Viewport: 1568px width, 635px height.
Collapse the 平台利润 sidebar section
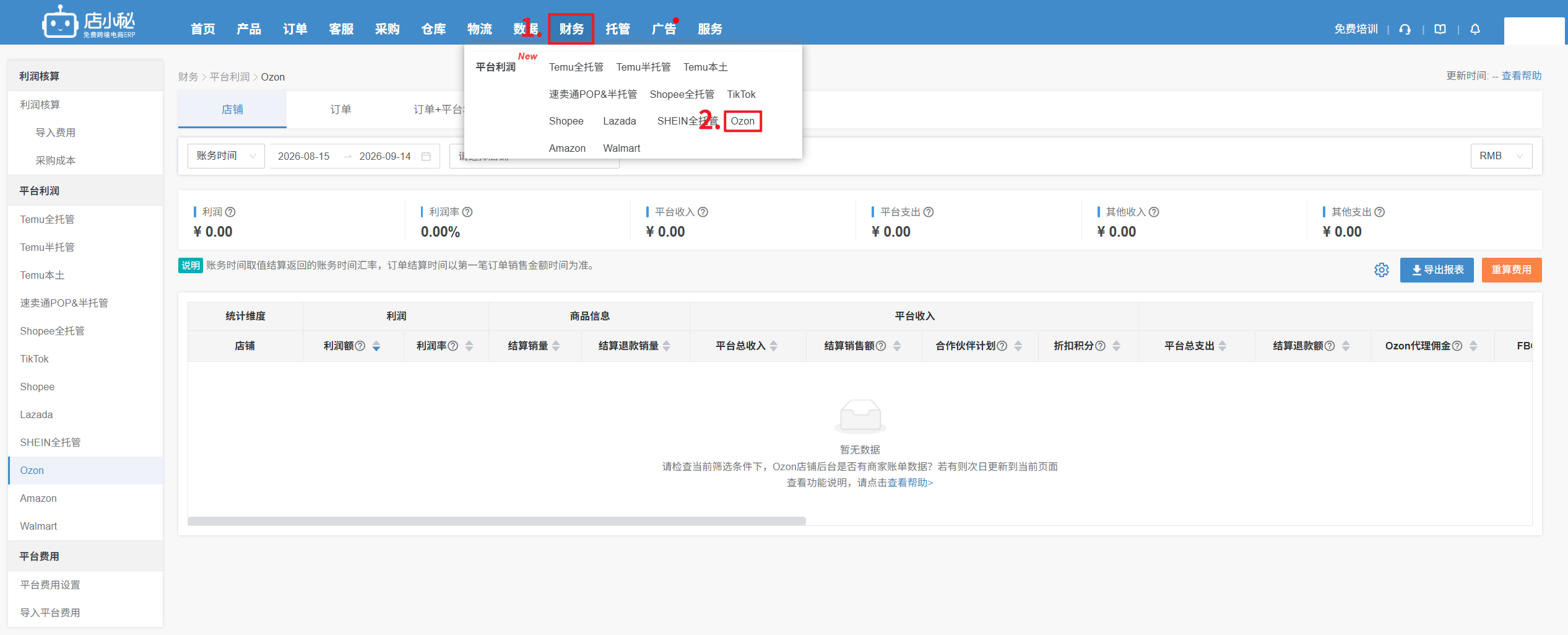pos(85,191)
